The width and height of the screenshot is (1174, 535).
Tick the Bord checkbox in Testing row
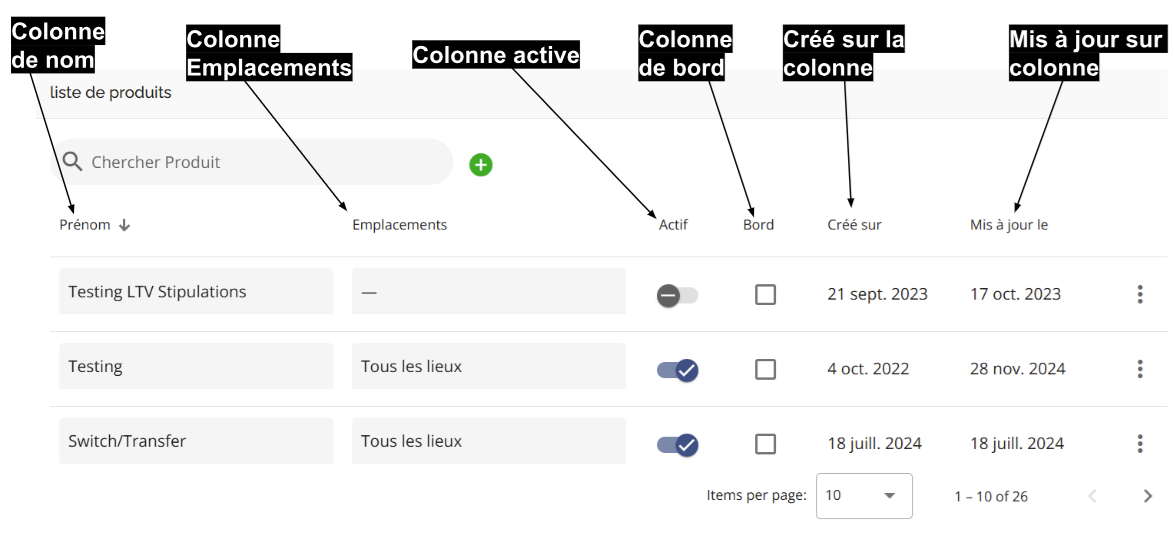coord(765,369)
